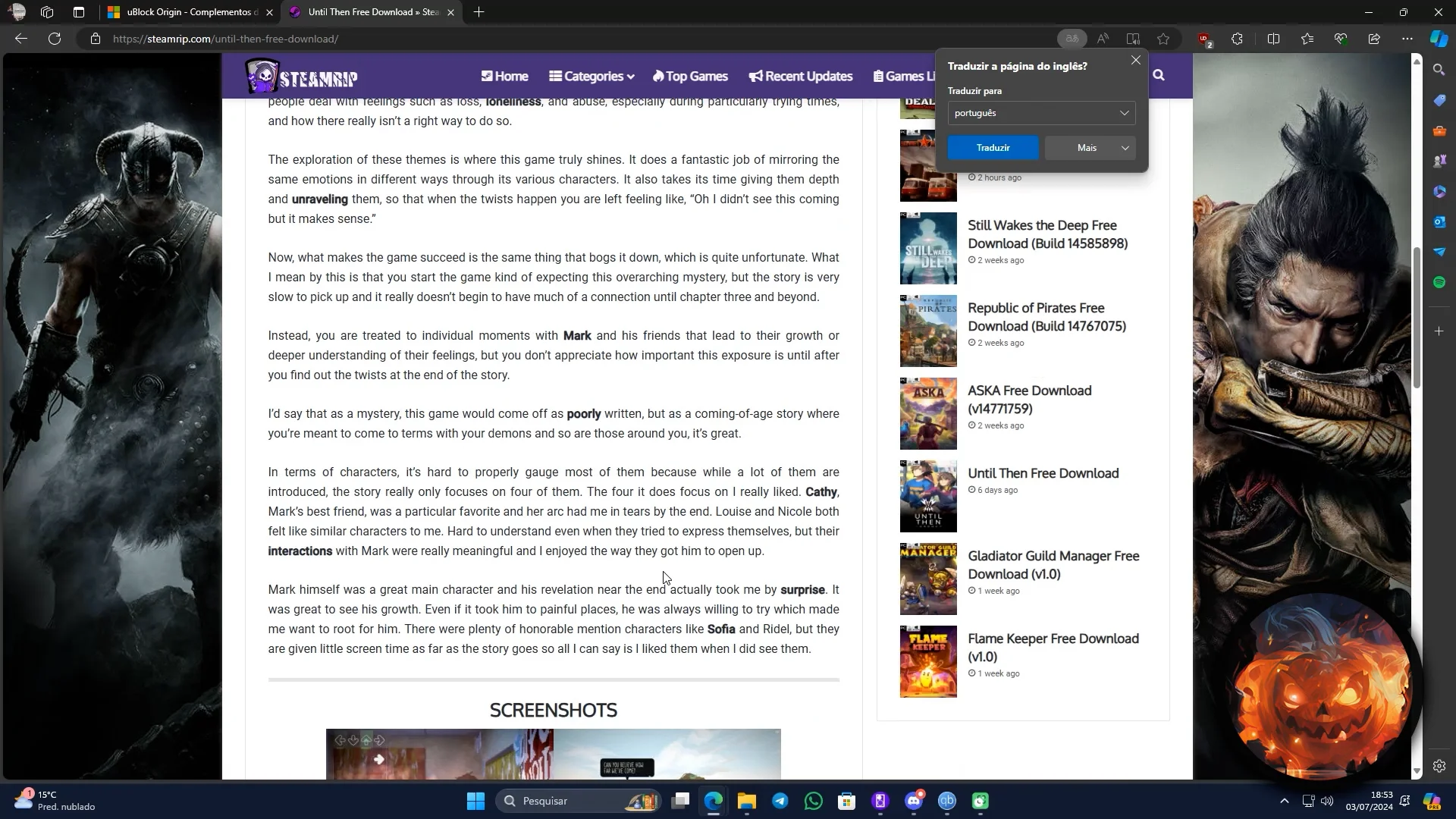Open File Explorer from the taskbar
The image size is (1456, 819).
click(x=746, y=801)
